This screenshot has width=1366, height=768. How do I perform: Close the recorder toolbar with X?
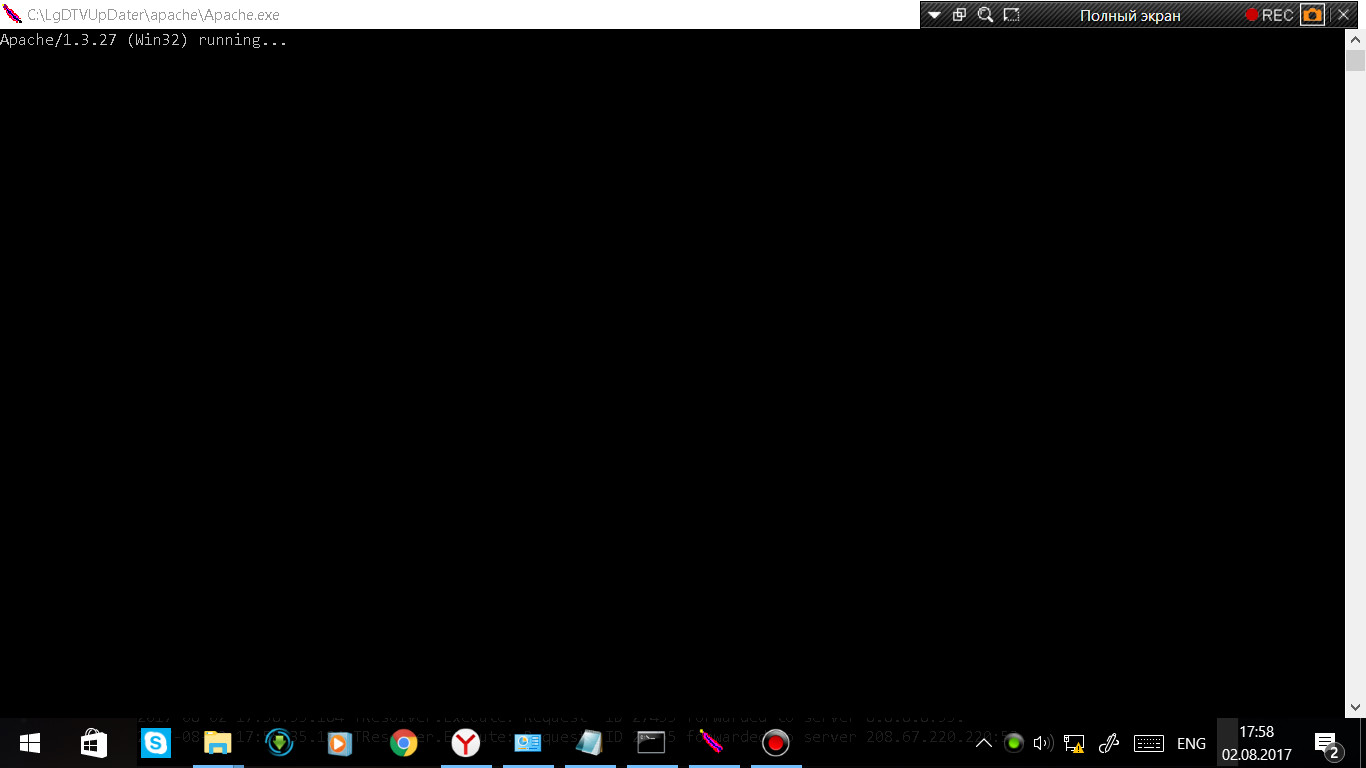pos(1343,15)
